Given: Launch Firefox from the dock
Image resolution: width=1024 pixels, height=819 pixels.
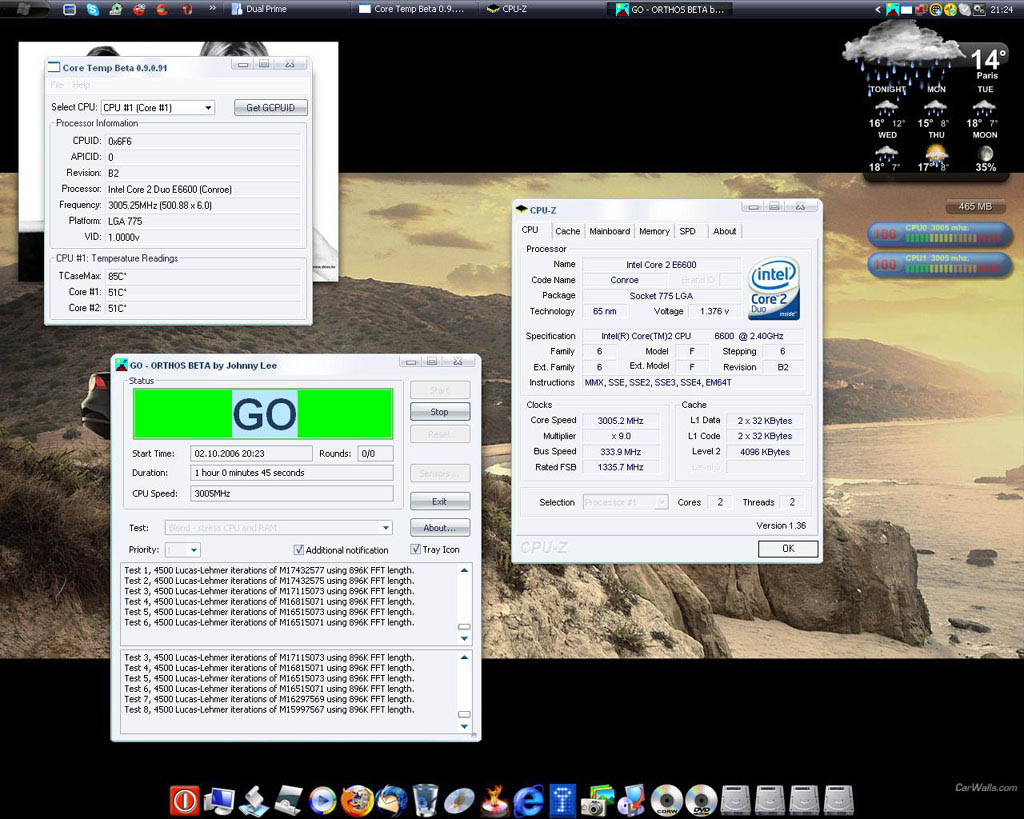Looking at the screenshot, I should tap(357, 800).
